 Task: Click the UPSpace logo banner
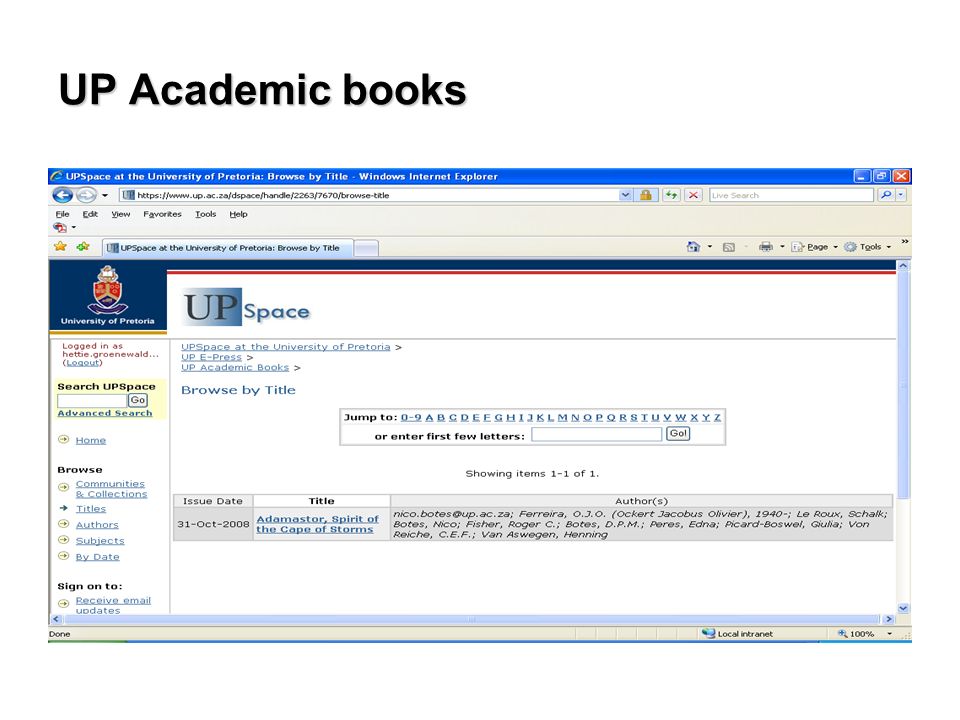247,307
